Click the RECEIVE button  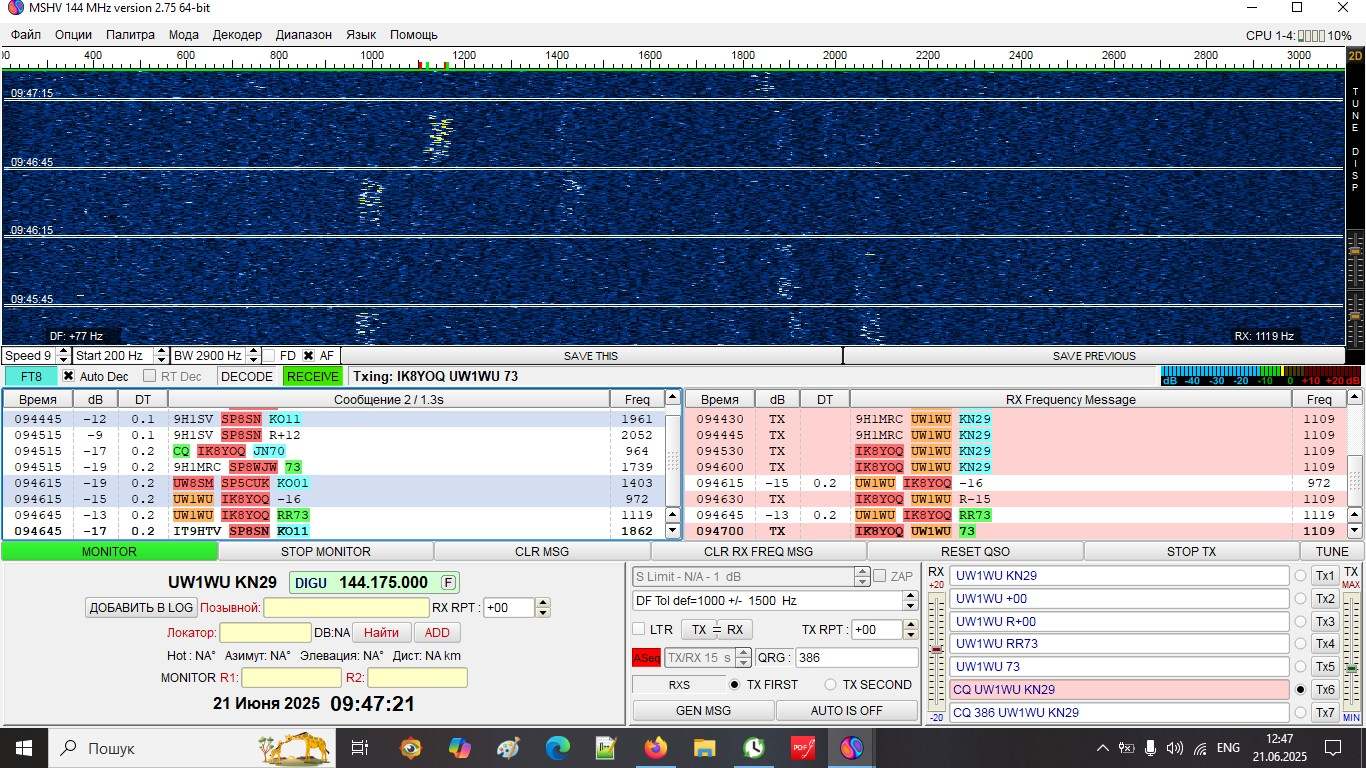(312, 376)
